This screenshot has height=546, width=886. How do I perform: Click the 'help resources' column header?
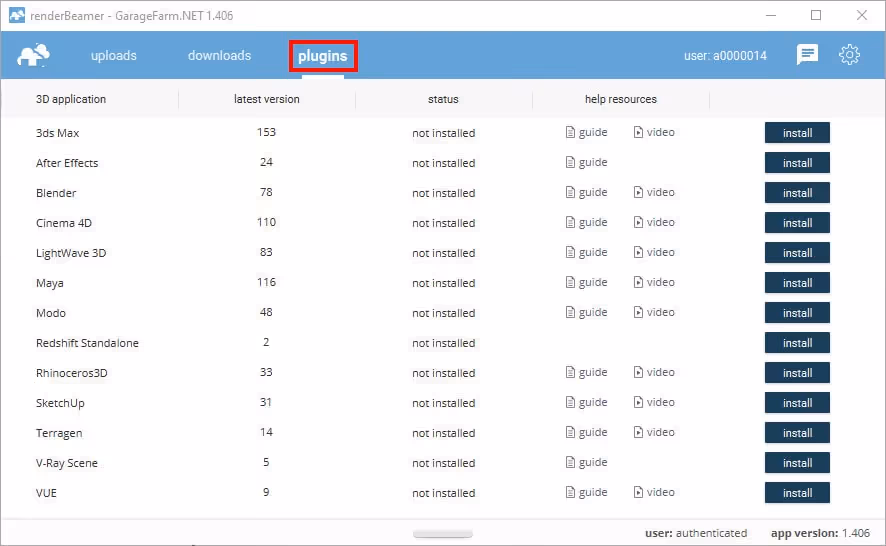620,99
